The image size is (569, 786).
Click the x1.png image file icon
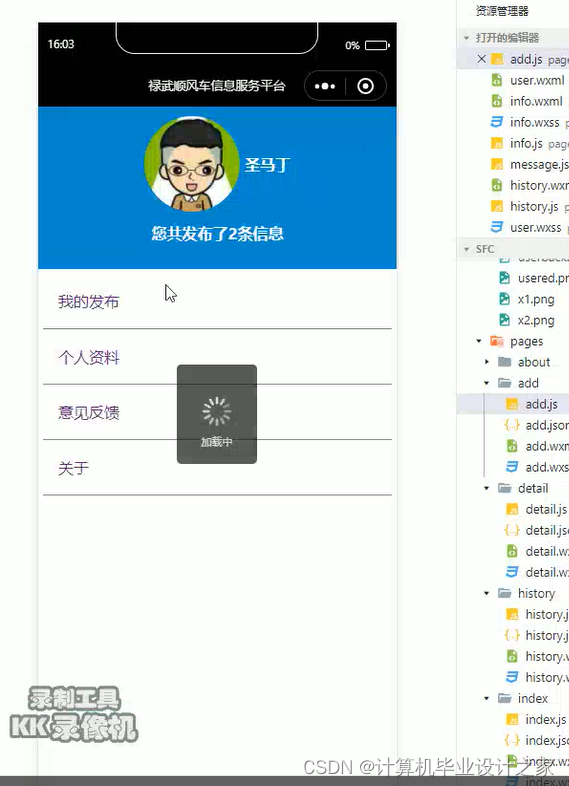tap(504, 299)
